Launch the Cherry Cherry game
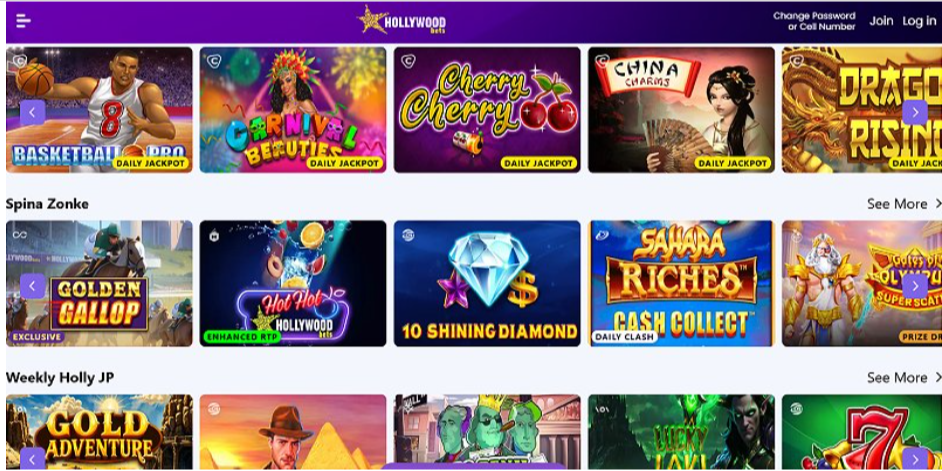 tap(487, 110)
